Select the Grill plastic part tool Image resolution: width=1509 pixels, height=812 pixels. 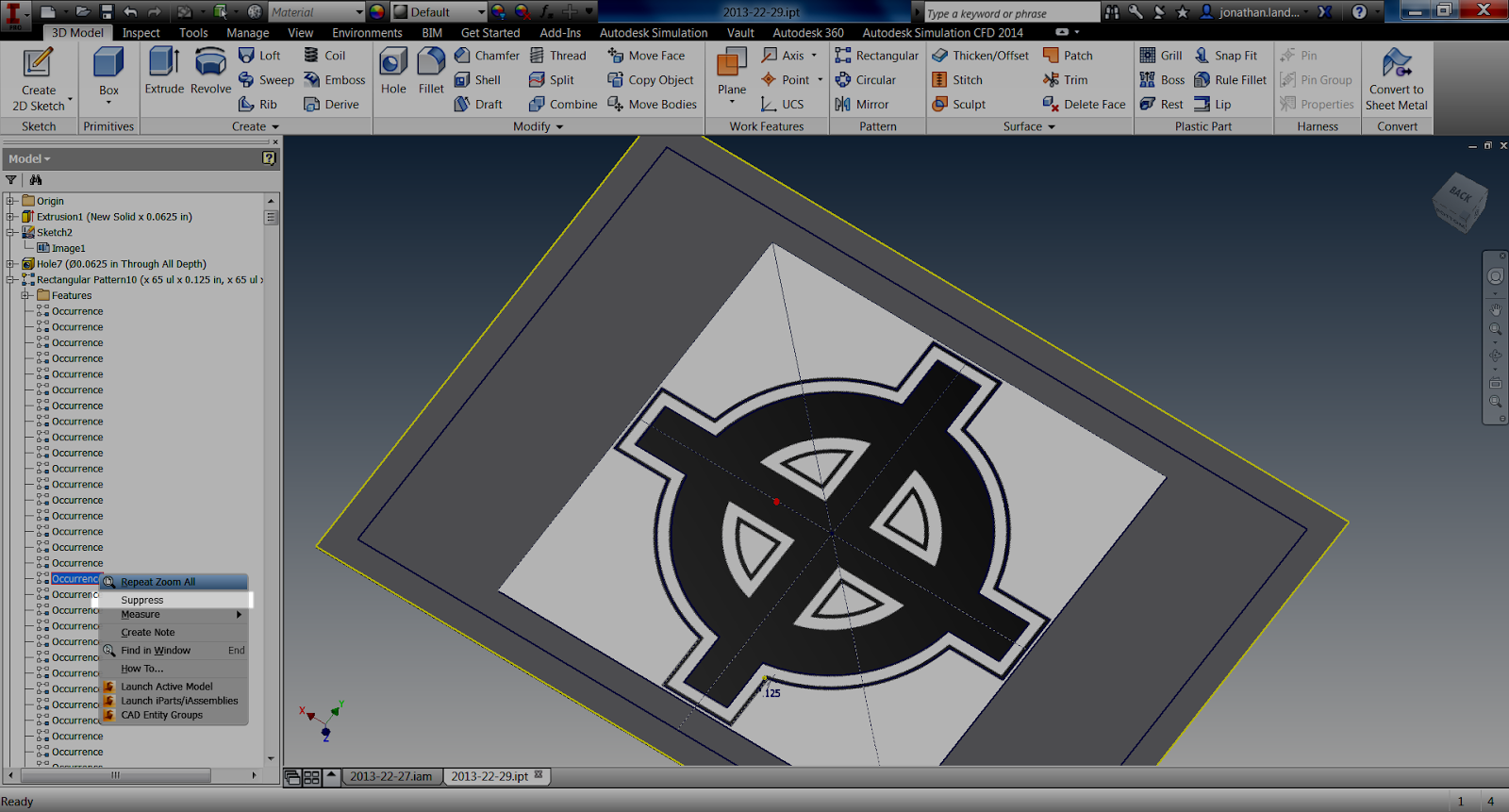point(1161,56)
